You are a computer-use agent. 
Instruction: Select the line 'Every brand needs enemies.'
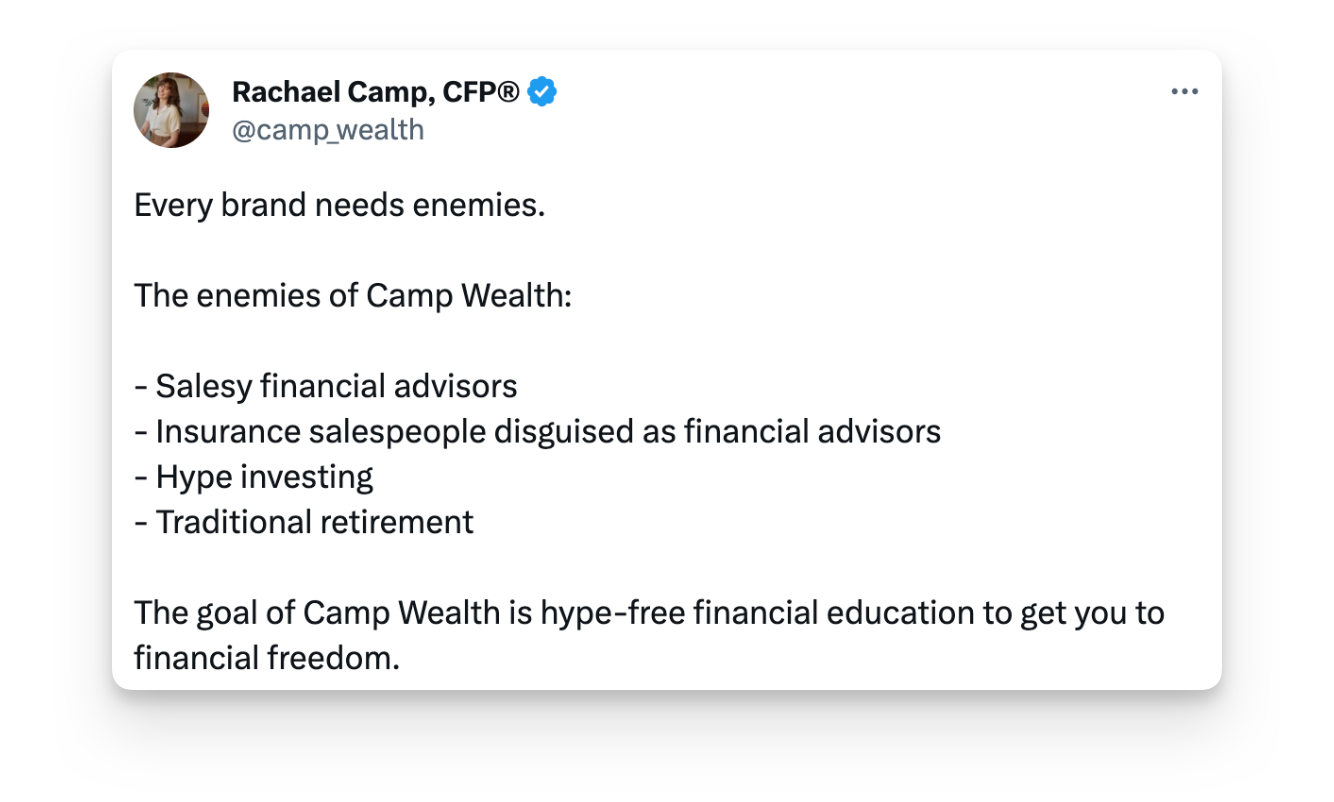(340, 206)
